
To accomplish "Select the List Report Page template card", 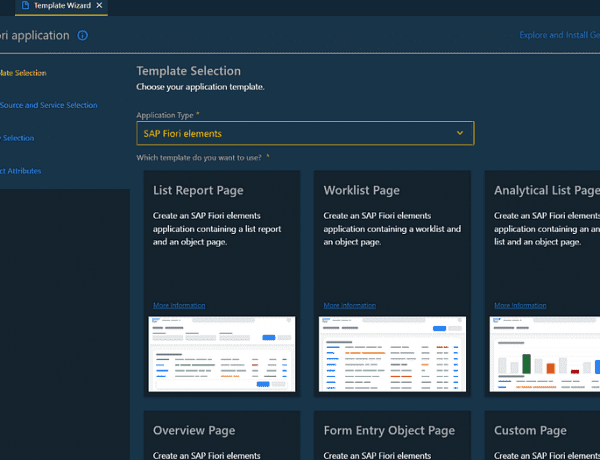I will tap(224, 240).
